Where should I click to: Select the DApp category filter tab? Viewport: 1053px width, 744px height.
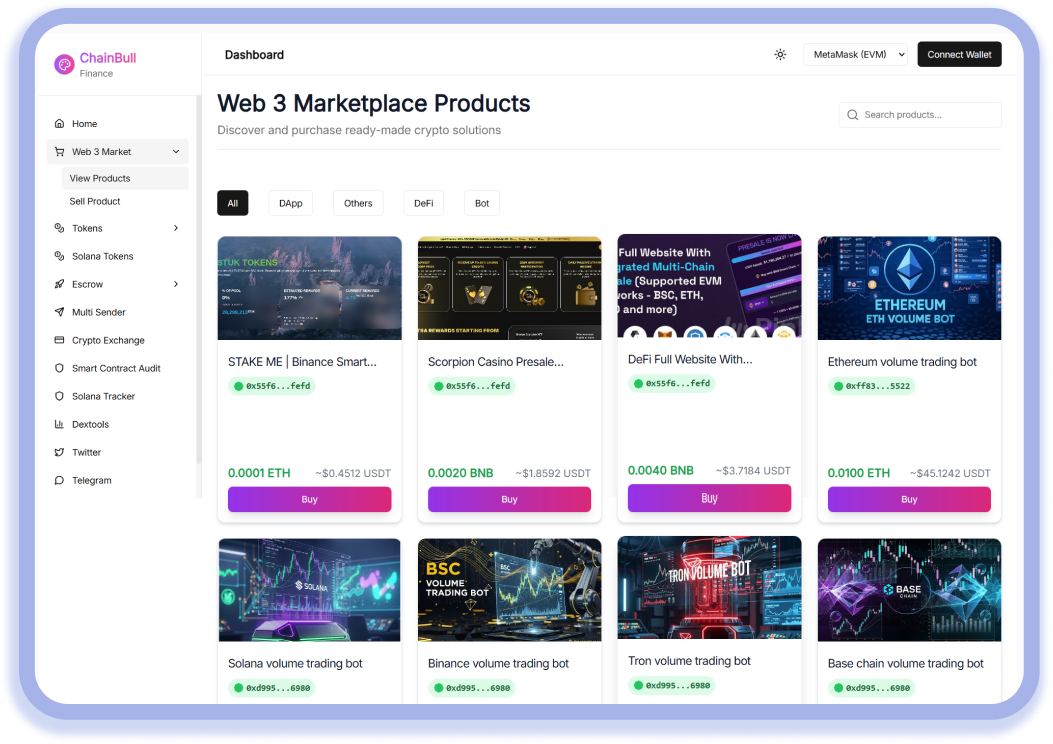[290, 203]
